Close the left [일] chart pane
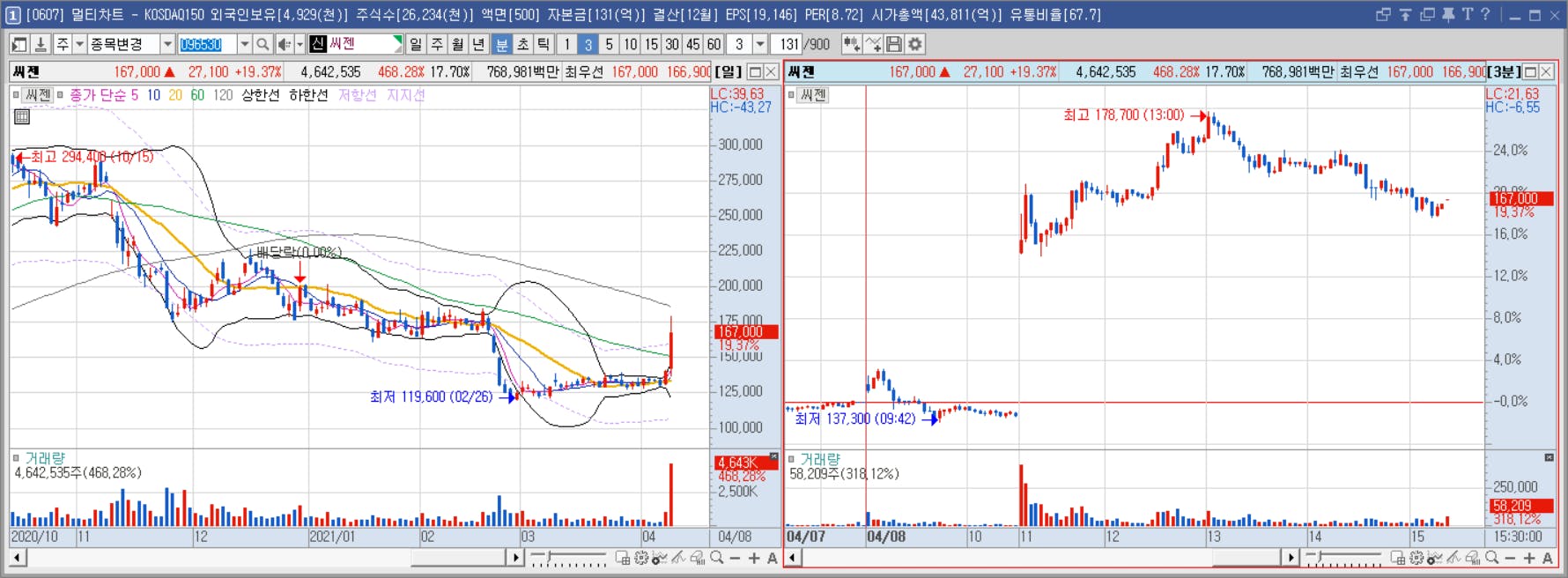The width and height of the screenshot is (1568, 578). point(771,72)
